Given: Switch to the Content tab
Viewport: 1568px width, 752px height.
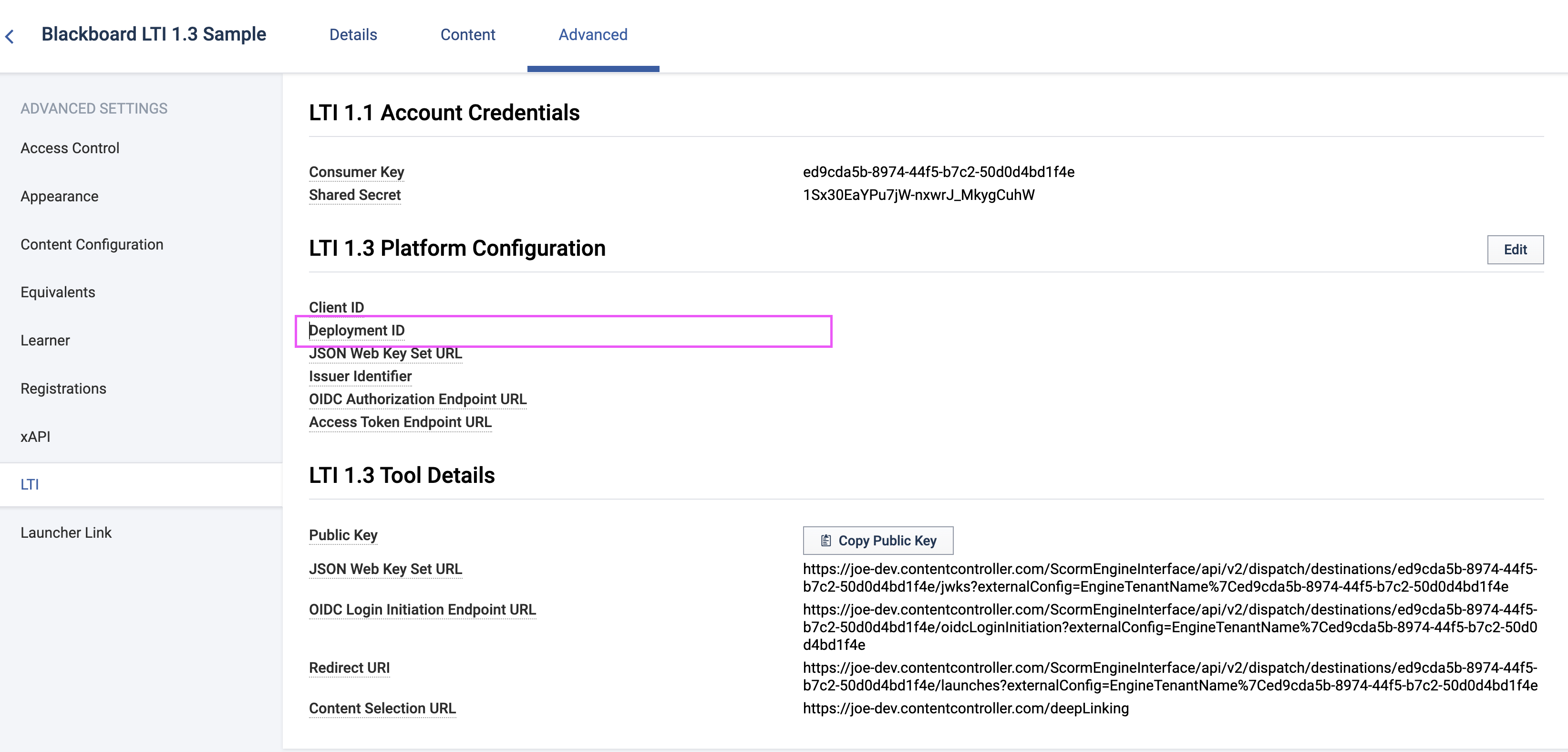Looking at the screenshot, I should pos(467,35).
